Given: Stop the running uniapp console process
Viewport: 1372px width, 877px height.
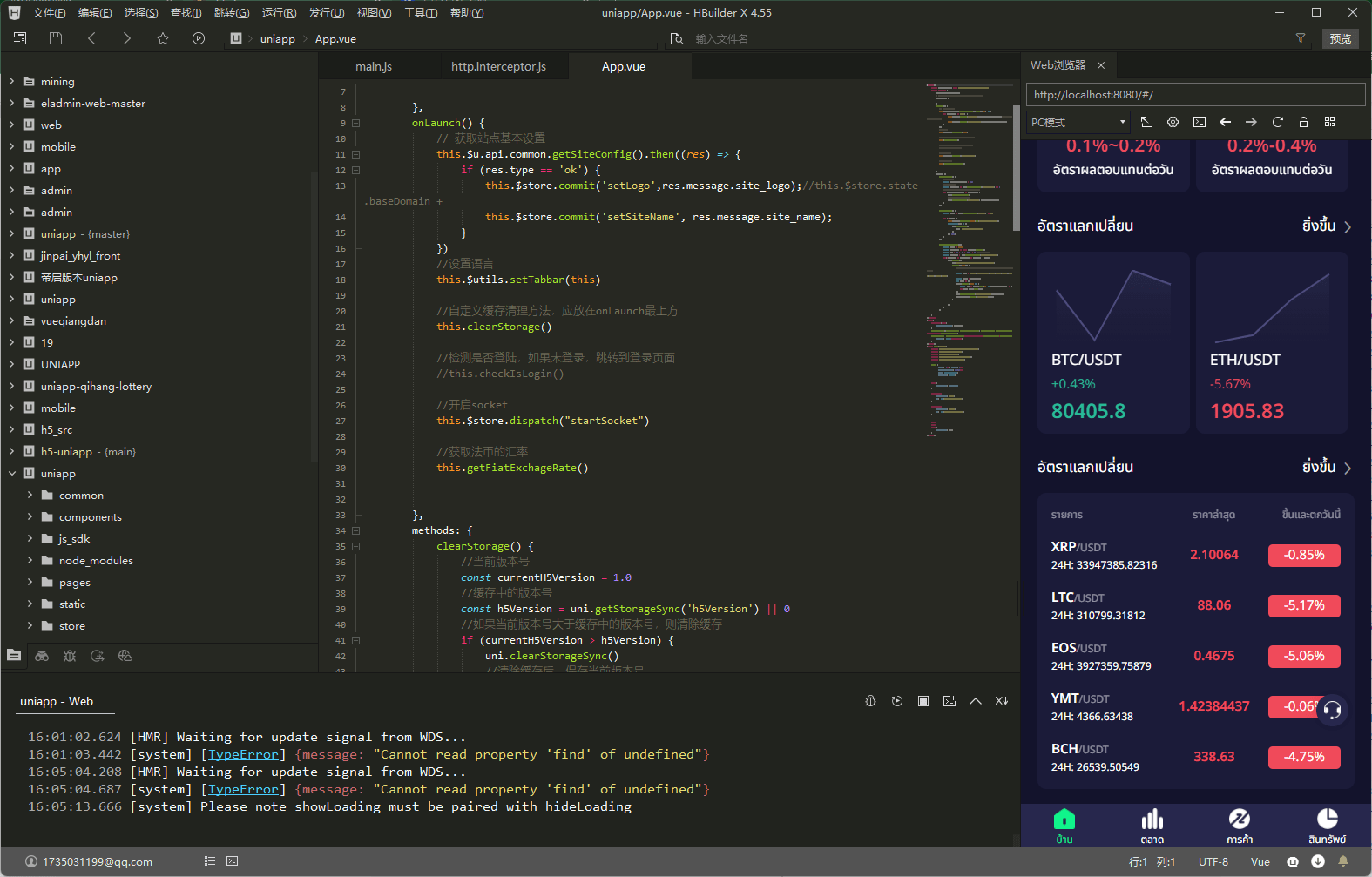Looking at the screenshot, I should (923, 701).
